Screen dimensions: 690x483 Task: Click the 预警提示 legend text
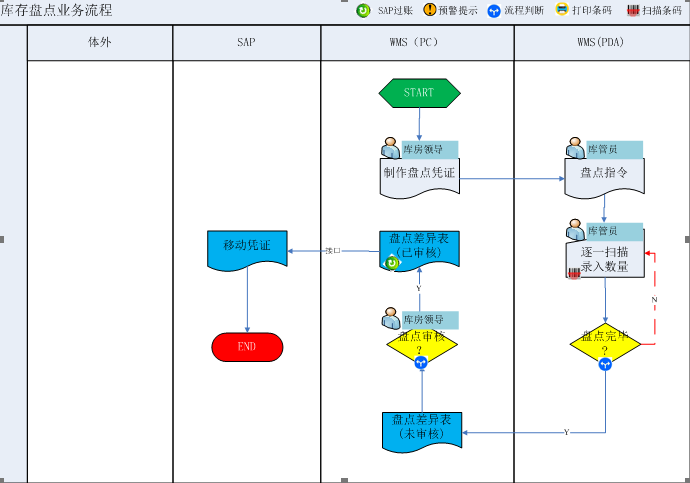pyautogui.click(x=458, y=11)
